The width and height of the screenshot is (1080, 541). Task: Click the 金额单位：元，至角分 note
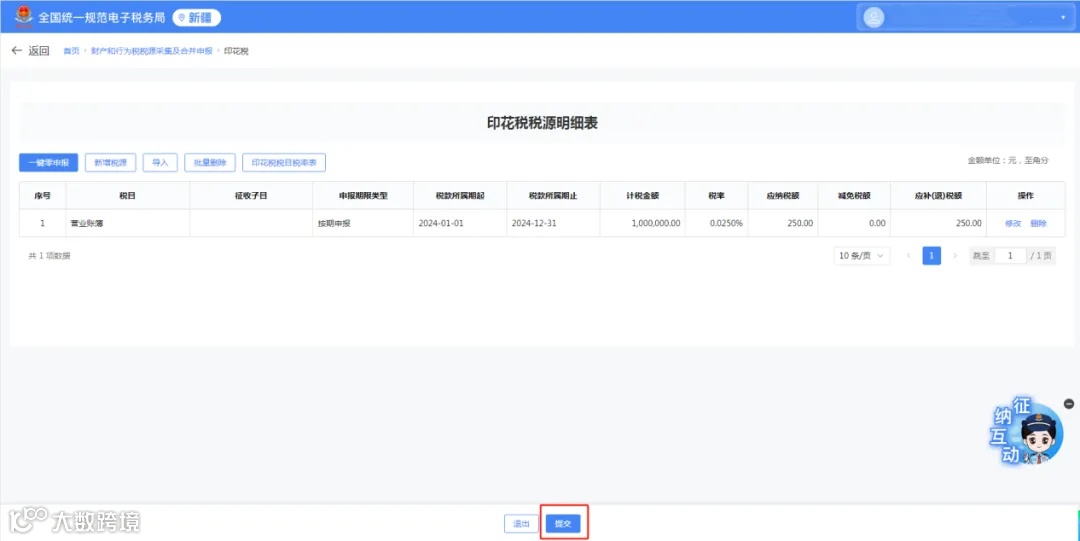coord(1008,160)
